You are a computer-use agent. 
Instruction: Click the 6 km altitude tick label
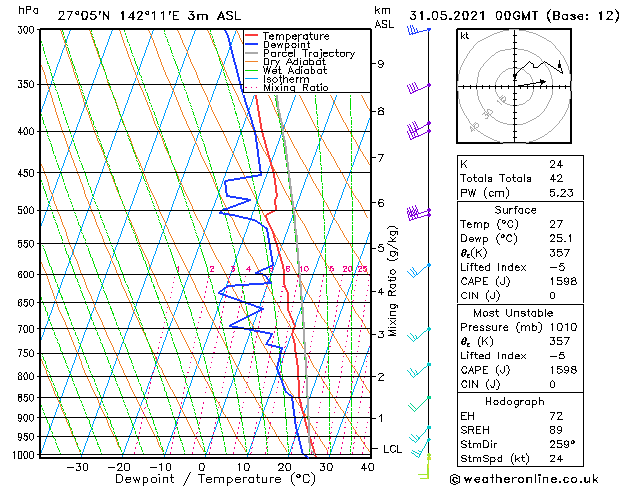click(x=381, y=203)
